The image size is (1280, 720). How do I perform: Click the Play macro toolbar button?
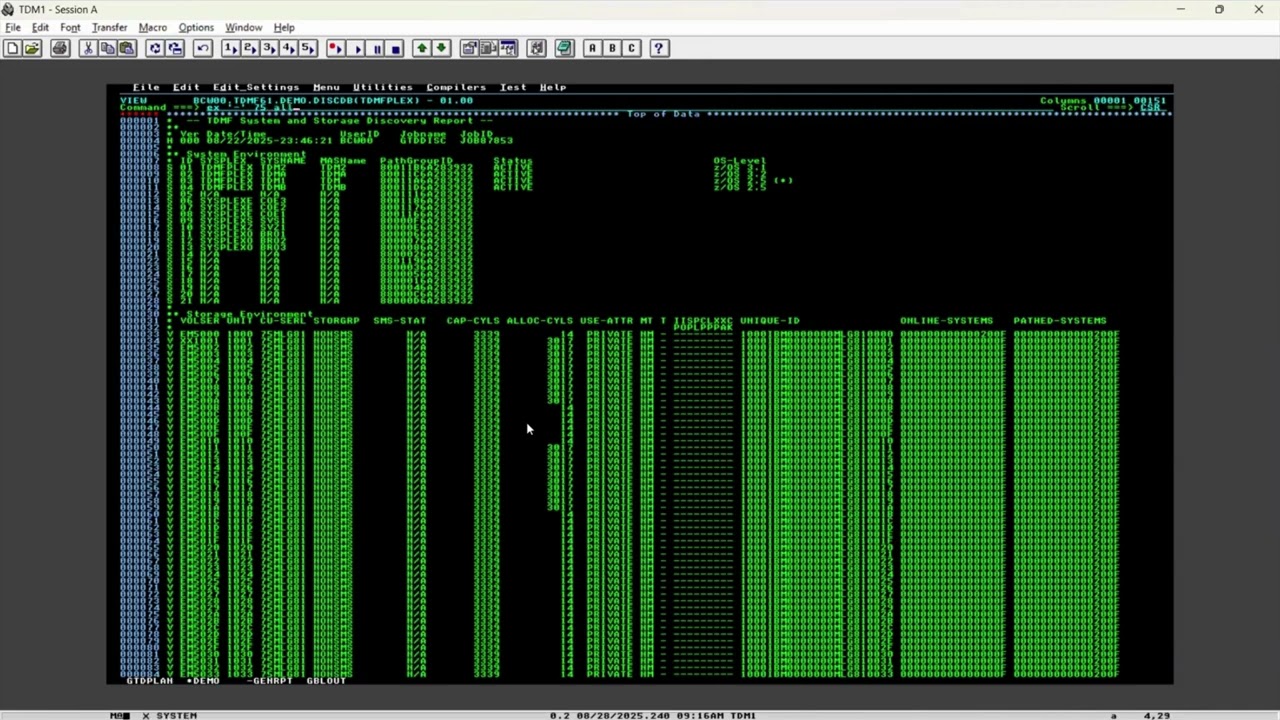pyautogui.click(x=356, y=48)
